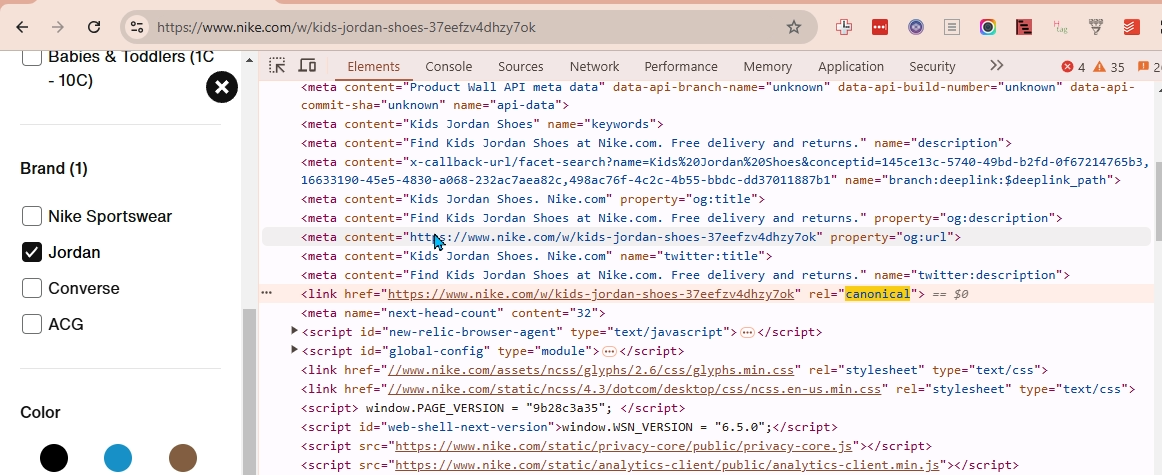The image size is (1162, 475).
Task: Uncheck the Jordan brand filter
Action: coord(32,253)
